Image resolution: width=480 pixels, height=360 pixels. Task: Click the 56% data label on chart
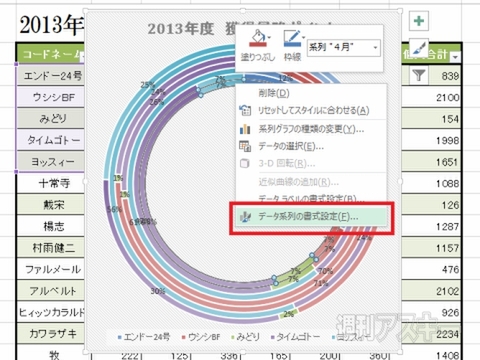click(114, 209)
